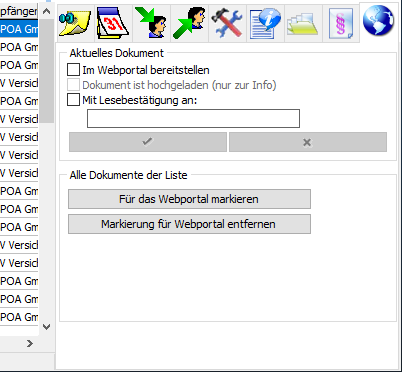
Task: Cancel with the X button
Action: (x=308, y=142)
